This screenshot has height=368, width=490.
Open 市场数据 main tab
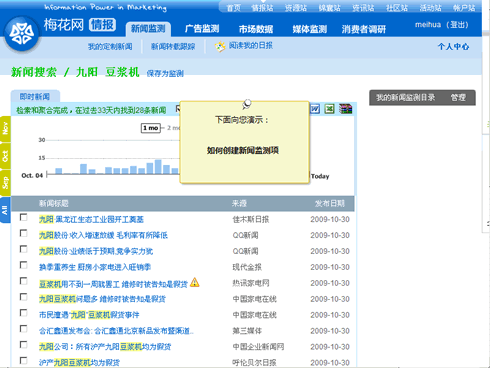click(x=256, y=29)
